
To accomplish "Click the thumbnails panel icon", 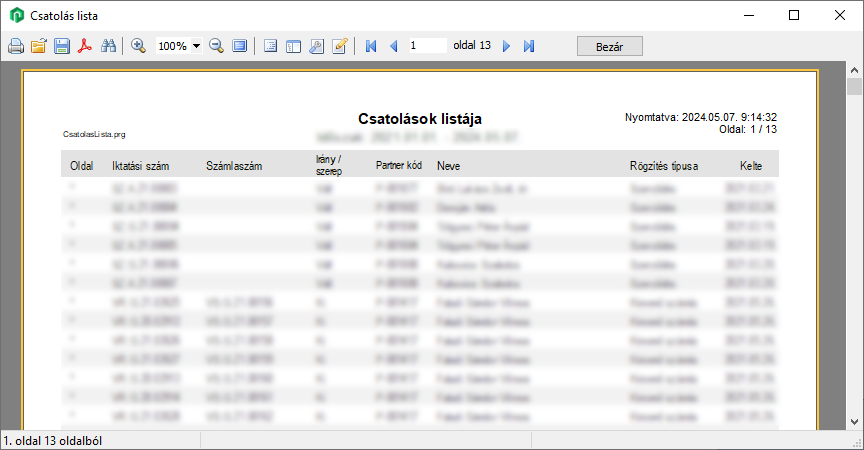I will click(x=293, y=46).
